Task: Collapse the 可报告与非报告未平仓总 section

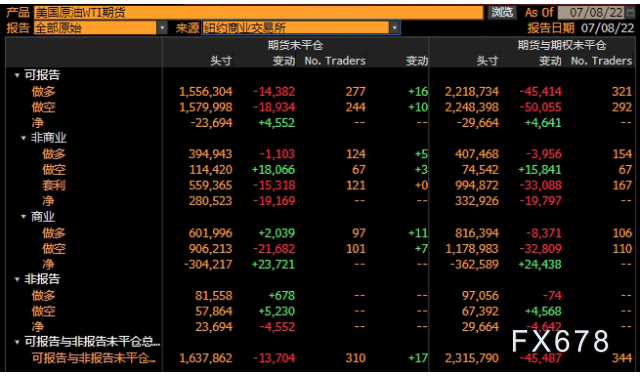Action: [17, 342]
